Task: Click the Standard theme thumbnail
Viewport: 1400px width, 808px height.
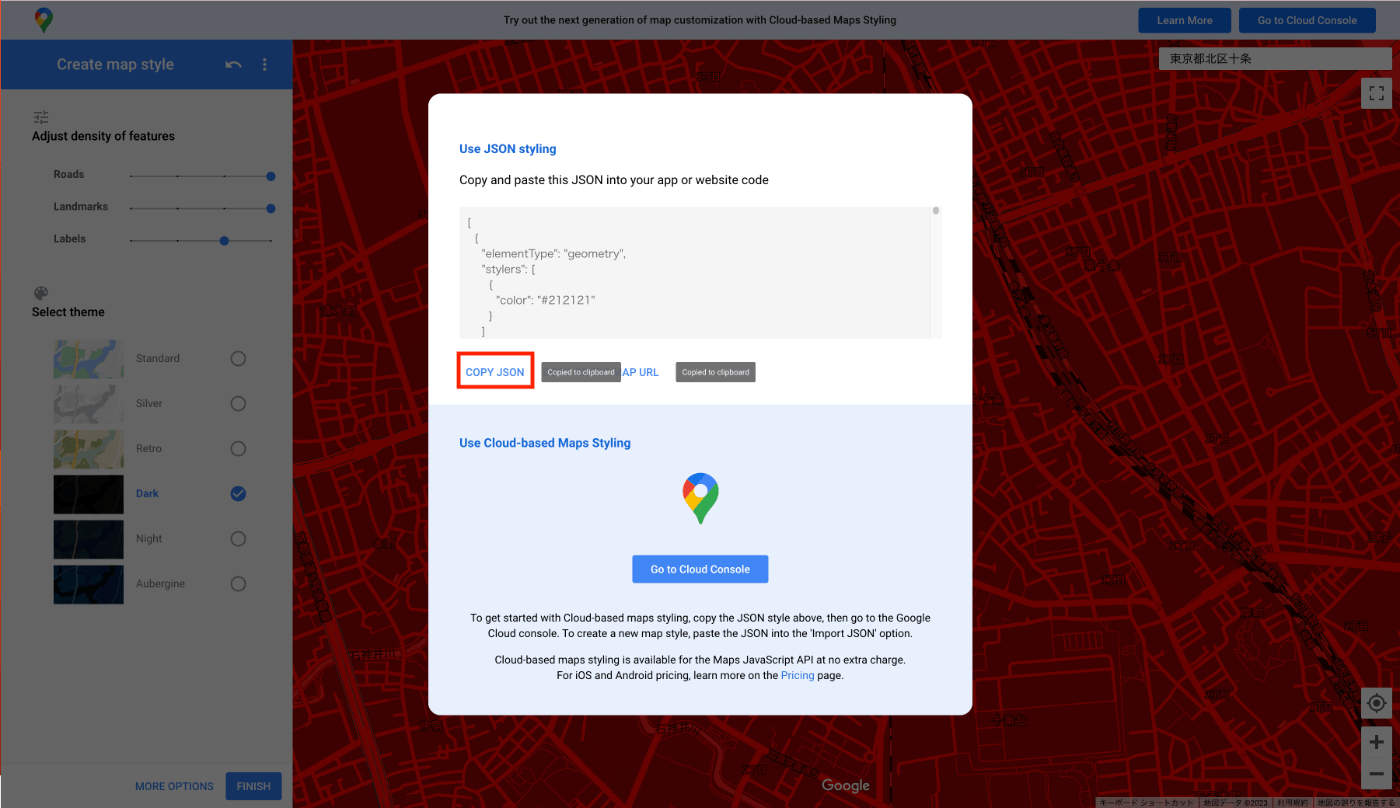Action: click(x=89, y=358)
